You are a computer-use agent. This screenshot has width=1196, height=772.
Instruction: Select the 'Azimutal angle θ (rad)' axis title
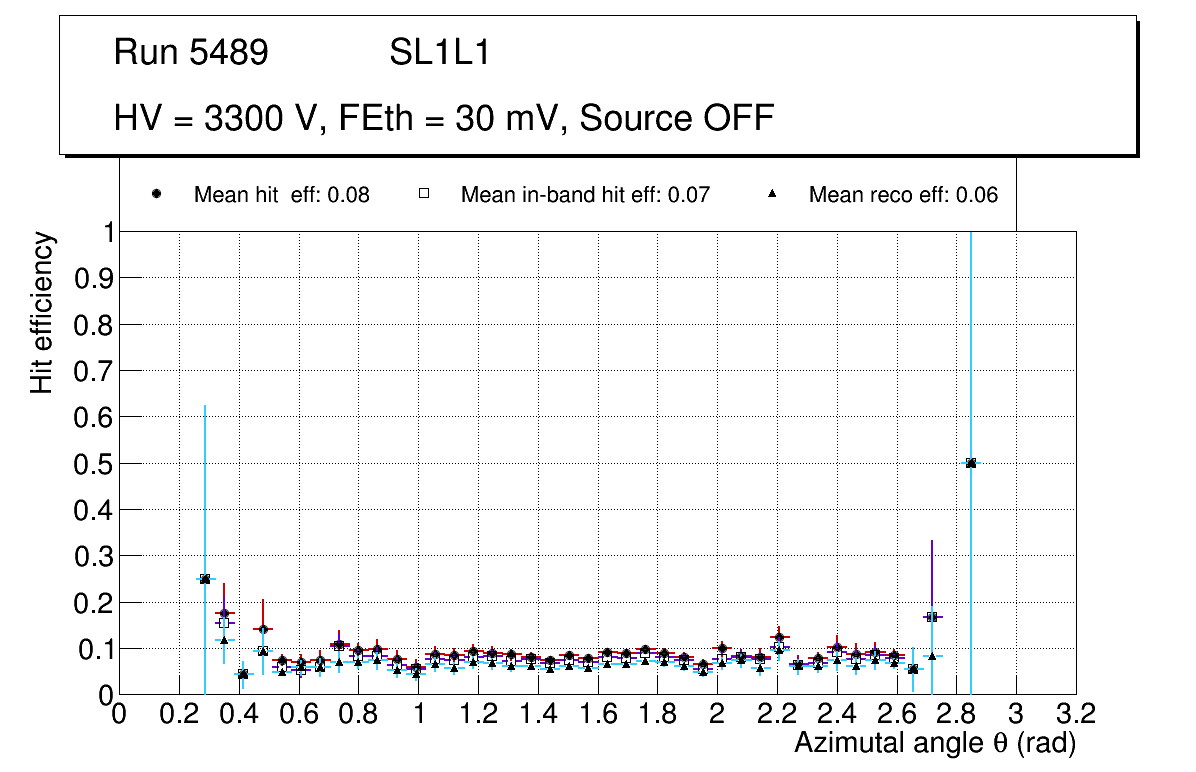click(x=934, y=743)
